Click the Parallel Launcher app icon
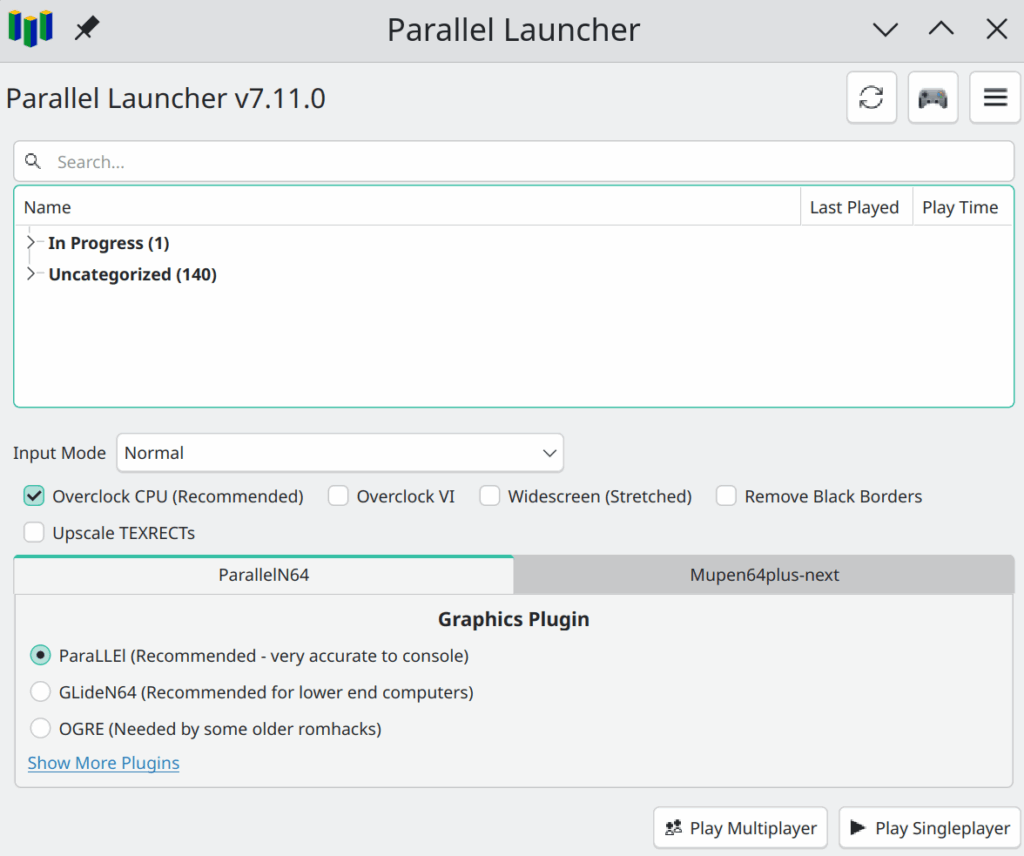 point(30,29)
